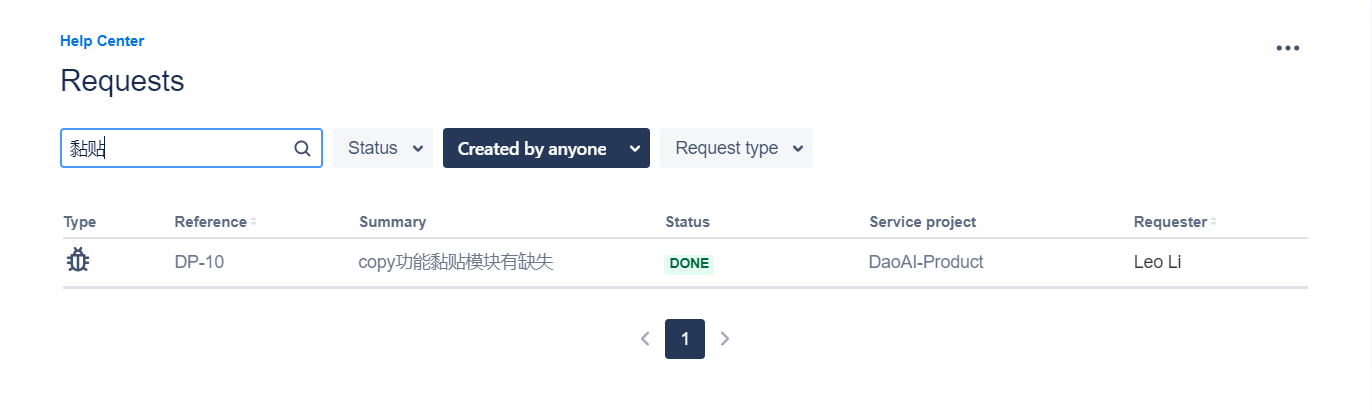
Task: Open the copy功能黏贴模块有缺失 summary
Action: click(456, 262)
